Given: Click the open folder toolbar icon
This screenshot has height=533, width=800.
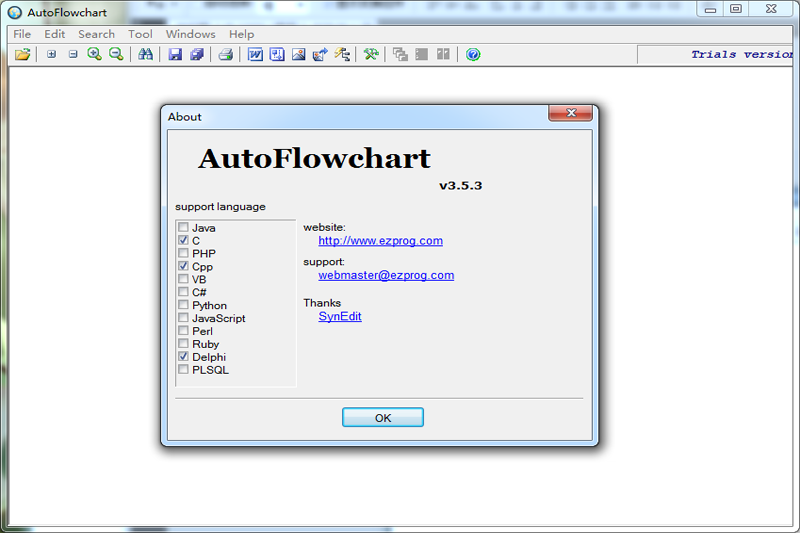Looking at the screenshot, I should click(x=22, y=54).
